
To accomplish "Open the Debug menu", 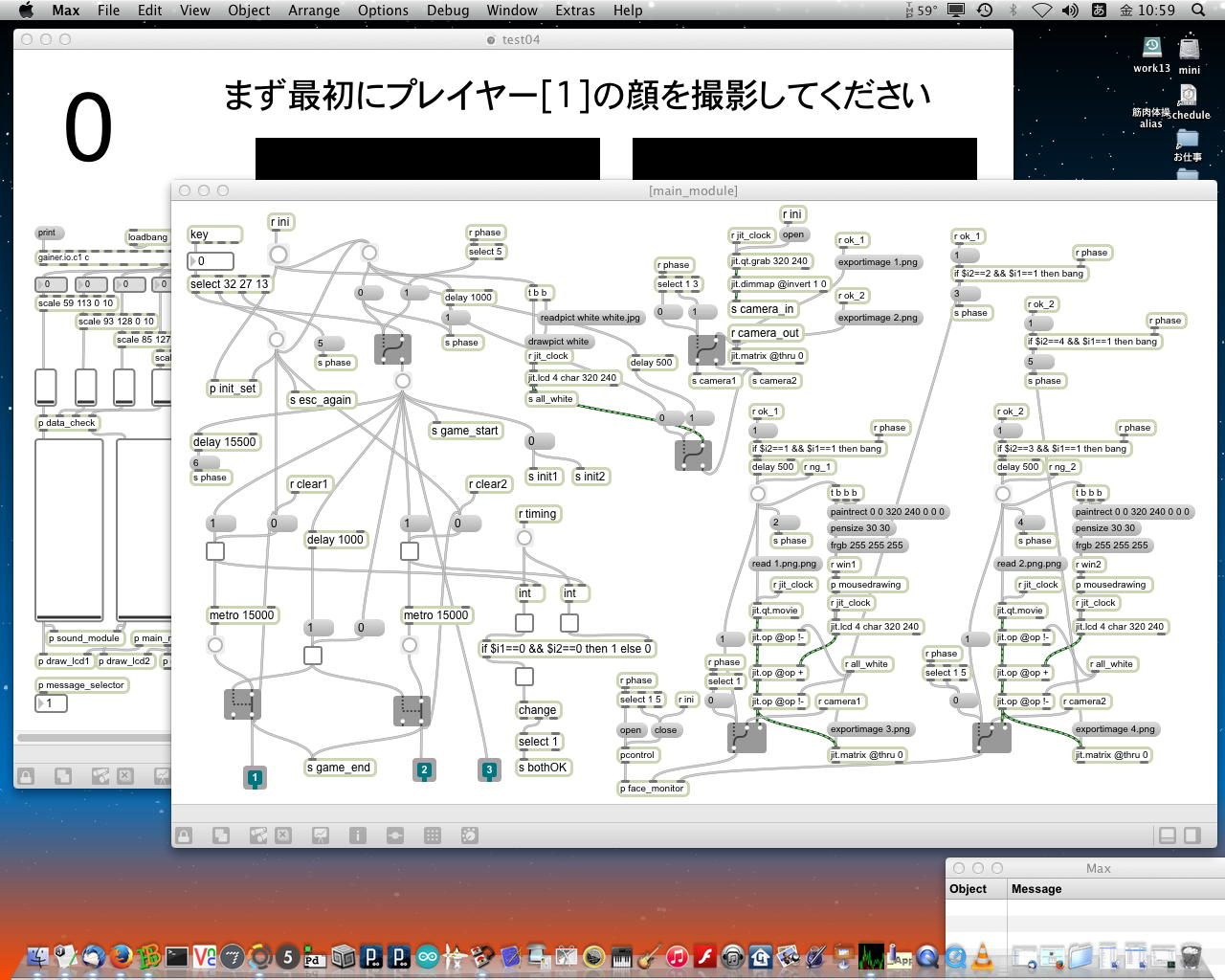I will click(448, 10).
